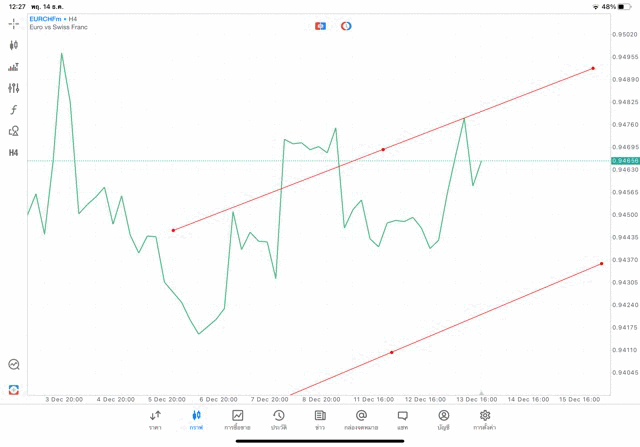The height and width of the screenshot is (447, 640).
Task: Switch to the ราคา (Quotes) tab
Action: (x=155, y=420)
